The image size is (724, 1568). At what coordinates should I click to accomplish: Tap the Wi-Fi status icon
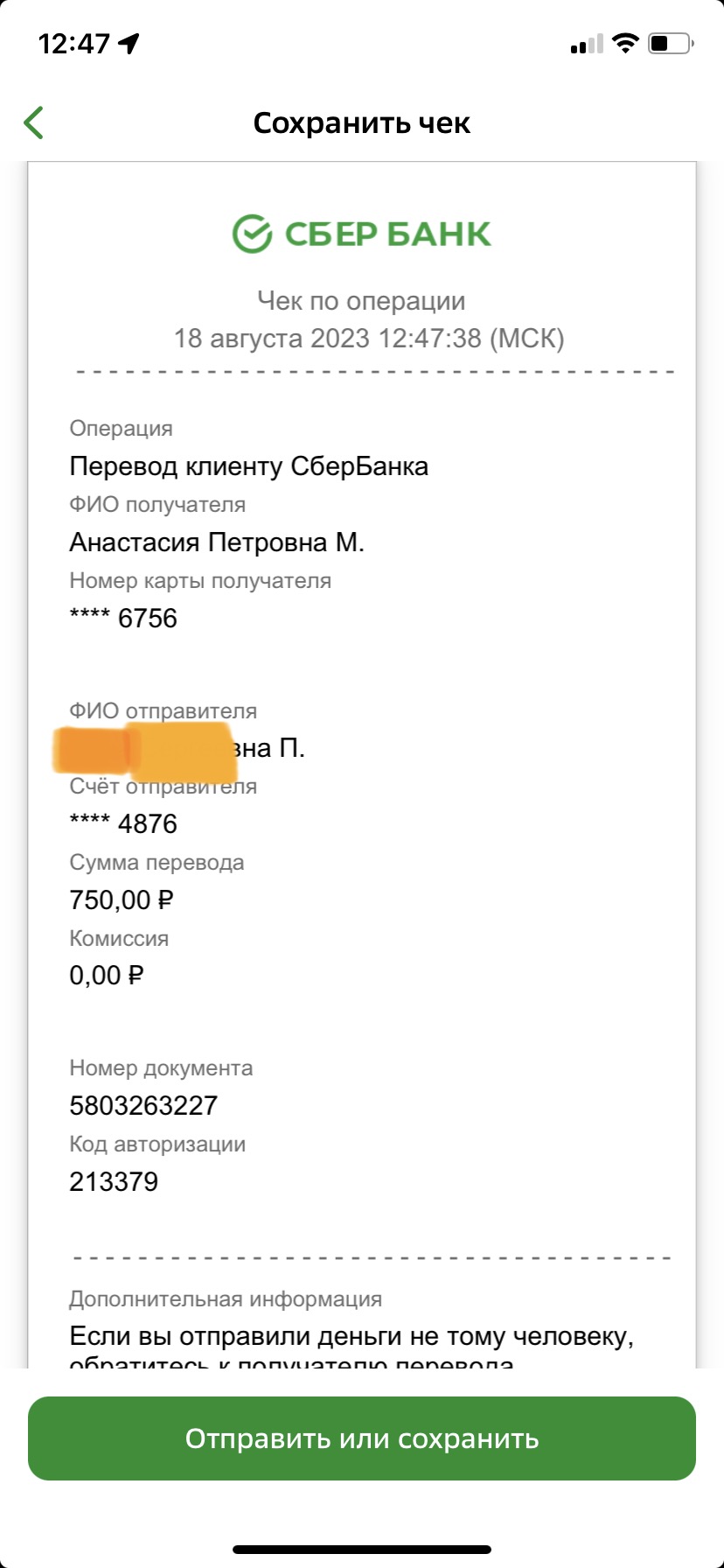[x=625, y=43]
